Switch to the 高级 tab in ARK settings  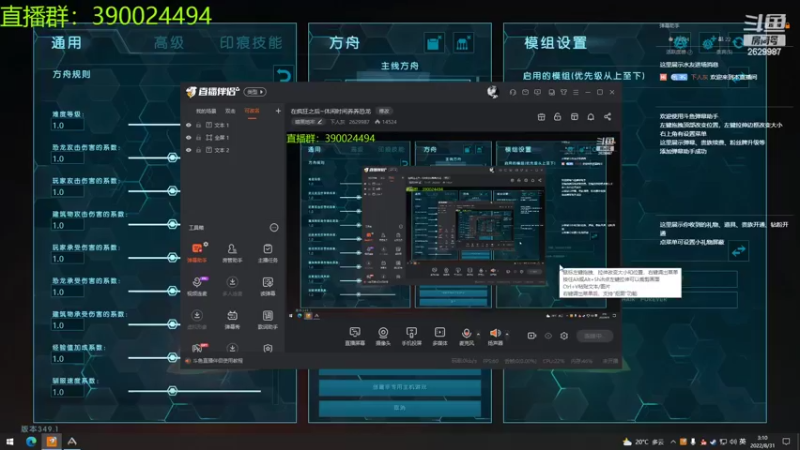click(x=169, y=43)
